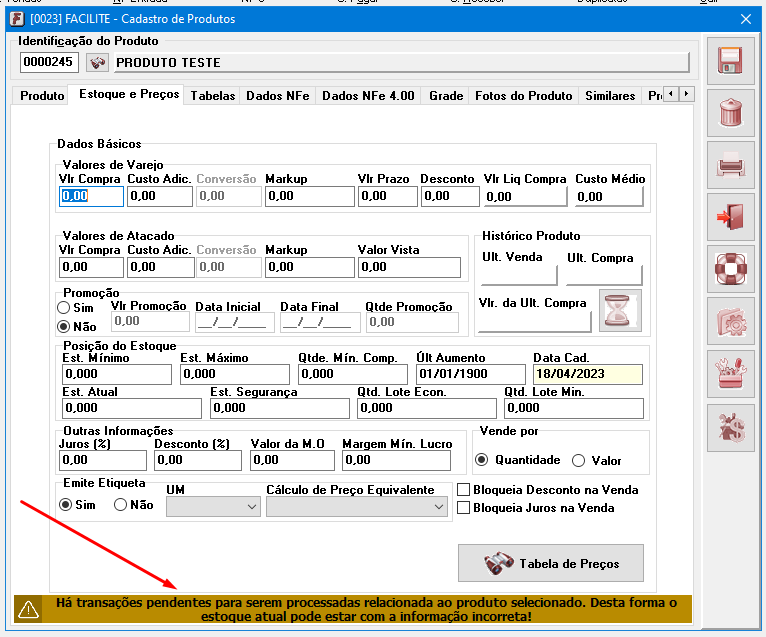Click the Qtd. Lote Min. field
The image size is (766, 637).
pyautogui.click(x=574, y=408)
